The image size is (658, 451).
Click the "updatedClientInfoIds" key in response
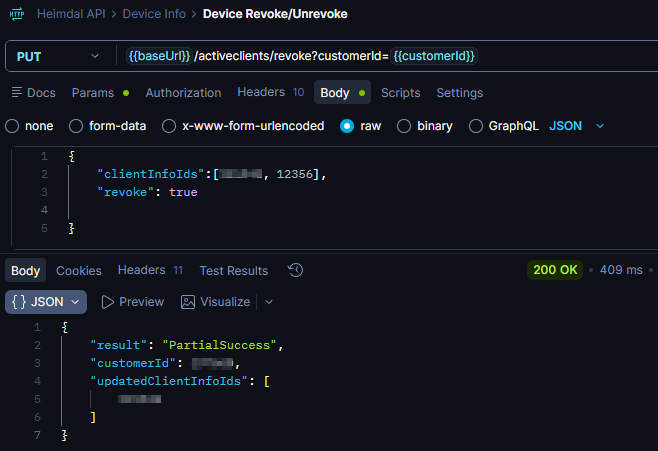(x=169, y=381)
